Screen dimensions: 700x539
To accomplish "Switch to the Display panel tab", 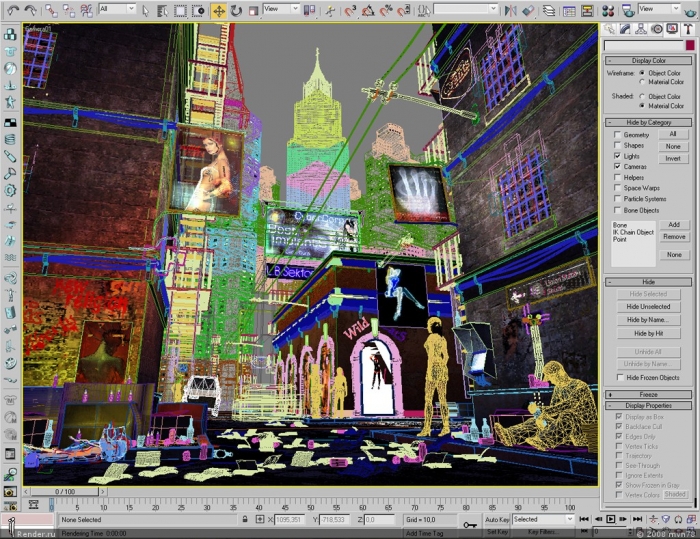I will (672, 29).
